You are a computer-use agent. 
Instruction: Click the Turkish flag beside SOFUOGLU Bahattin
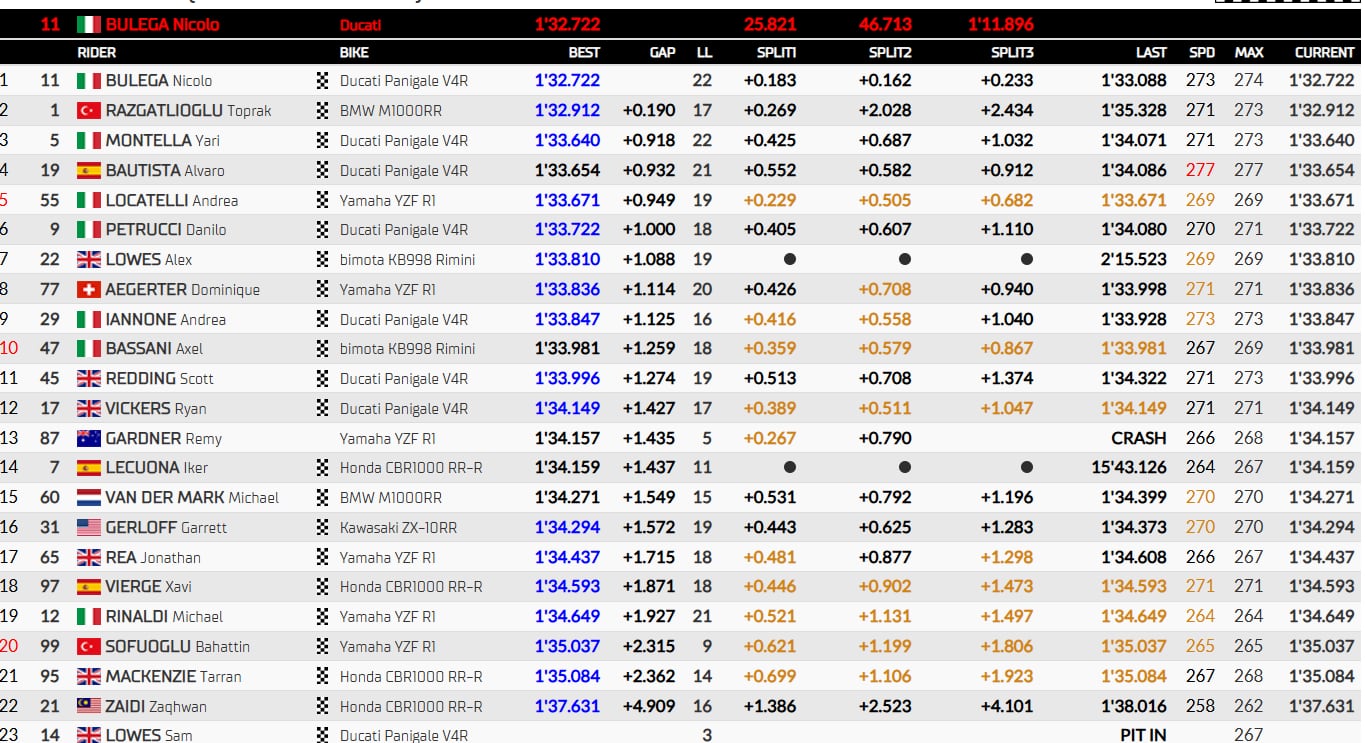click(x=89, y=647)
